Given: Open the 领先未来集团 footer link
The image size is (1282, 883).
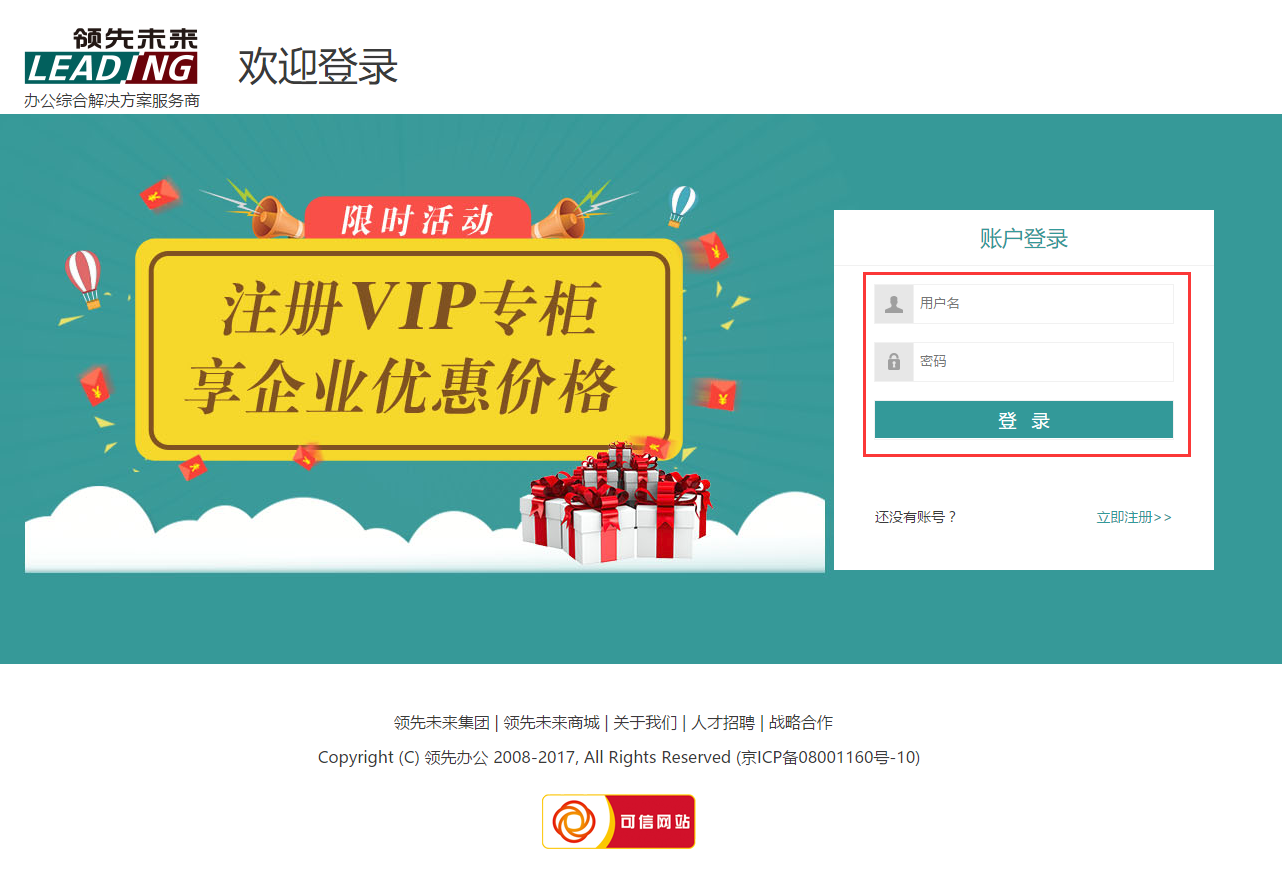Looking at the screenshot, I should [x=442, y=722].
